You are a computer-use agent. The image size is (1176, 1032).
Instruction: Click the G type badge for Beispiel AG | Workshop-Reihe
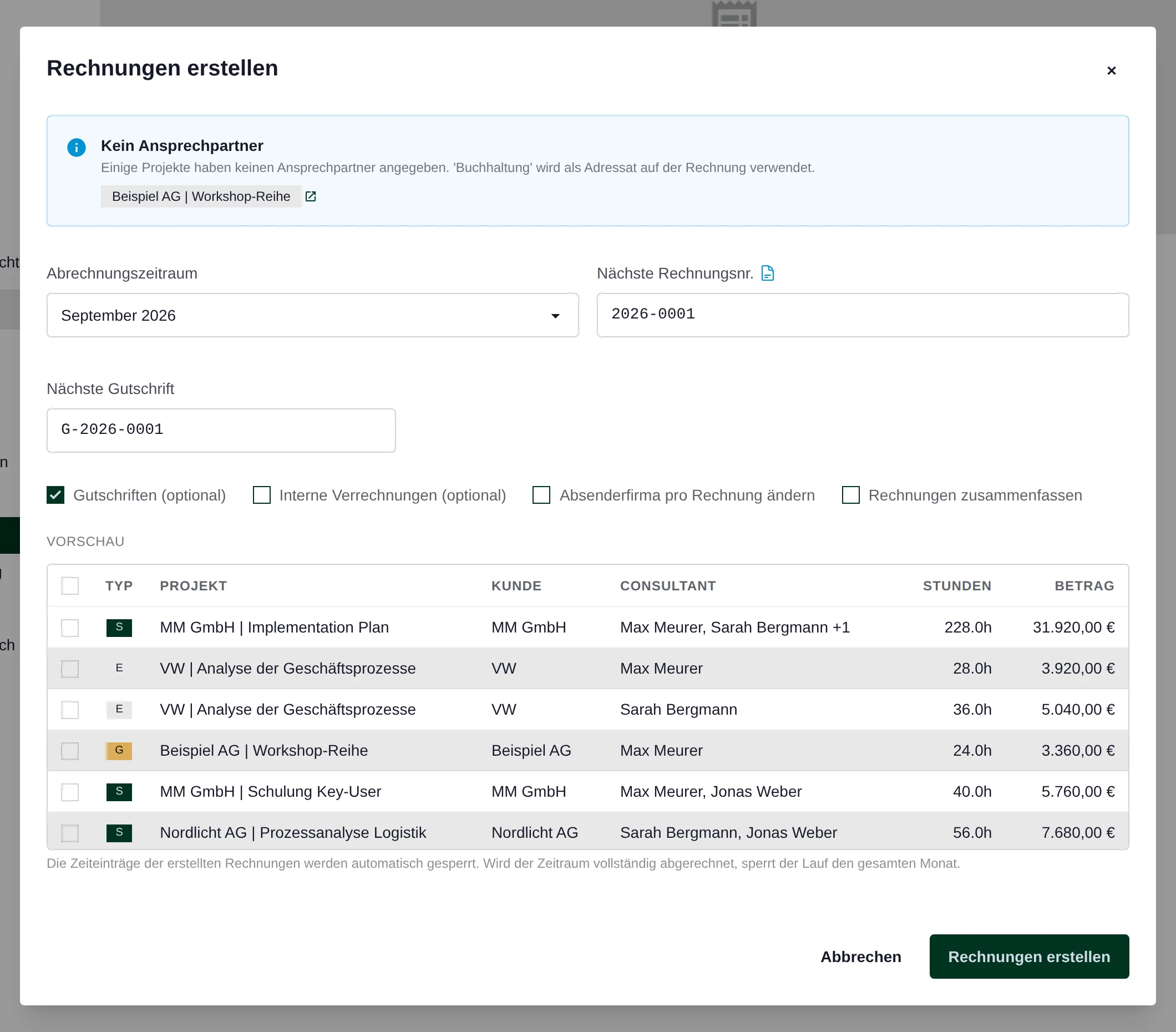tap(119, 750)
